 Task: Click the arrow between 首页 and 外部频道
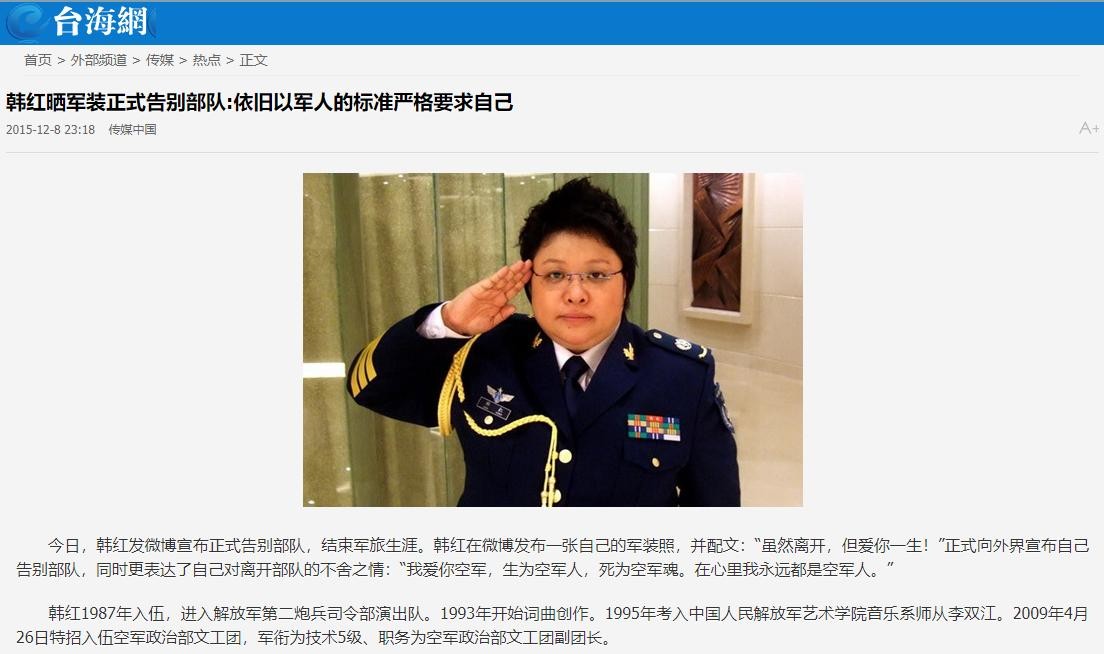(x=61, y=61)
